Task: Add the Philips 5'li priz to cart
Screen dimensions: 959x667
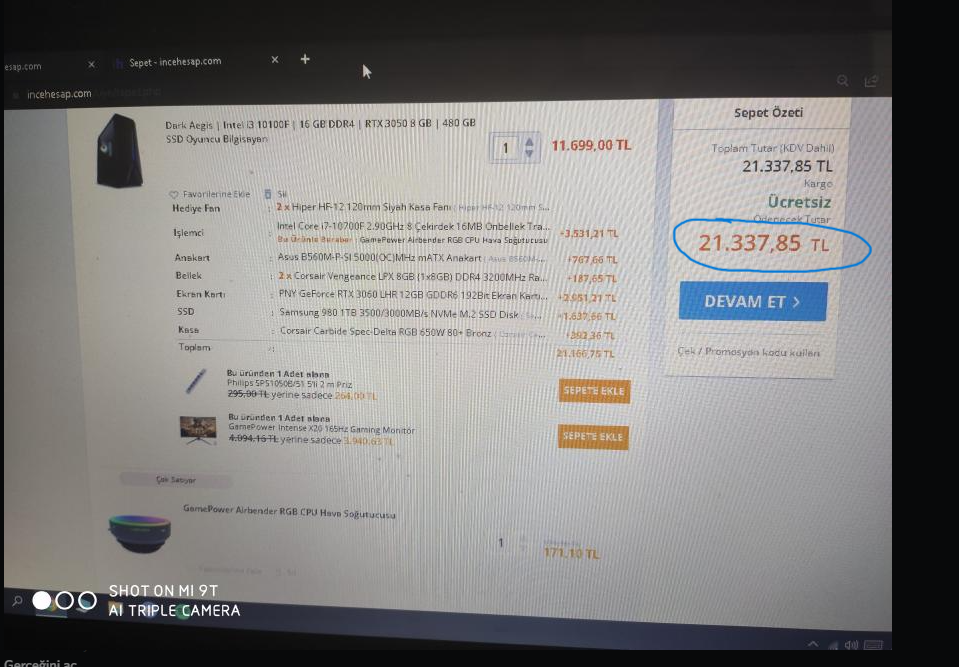Action: click(594, 391)
